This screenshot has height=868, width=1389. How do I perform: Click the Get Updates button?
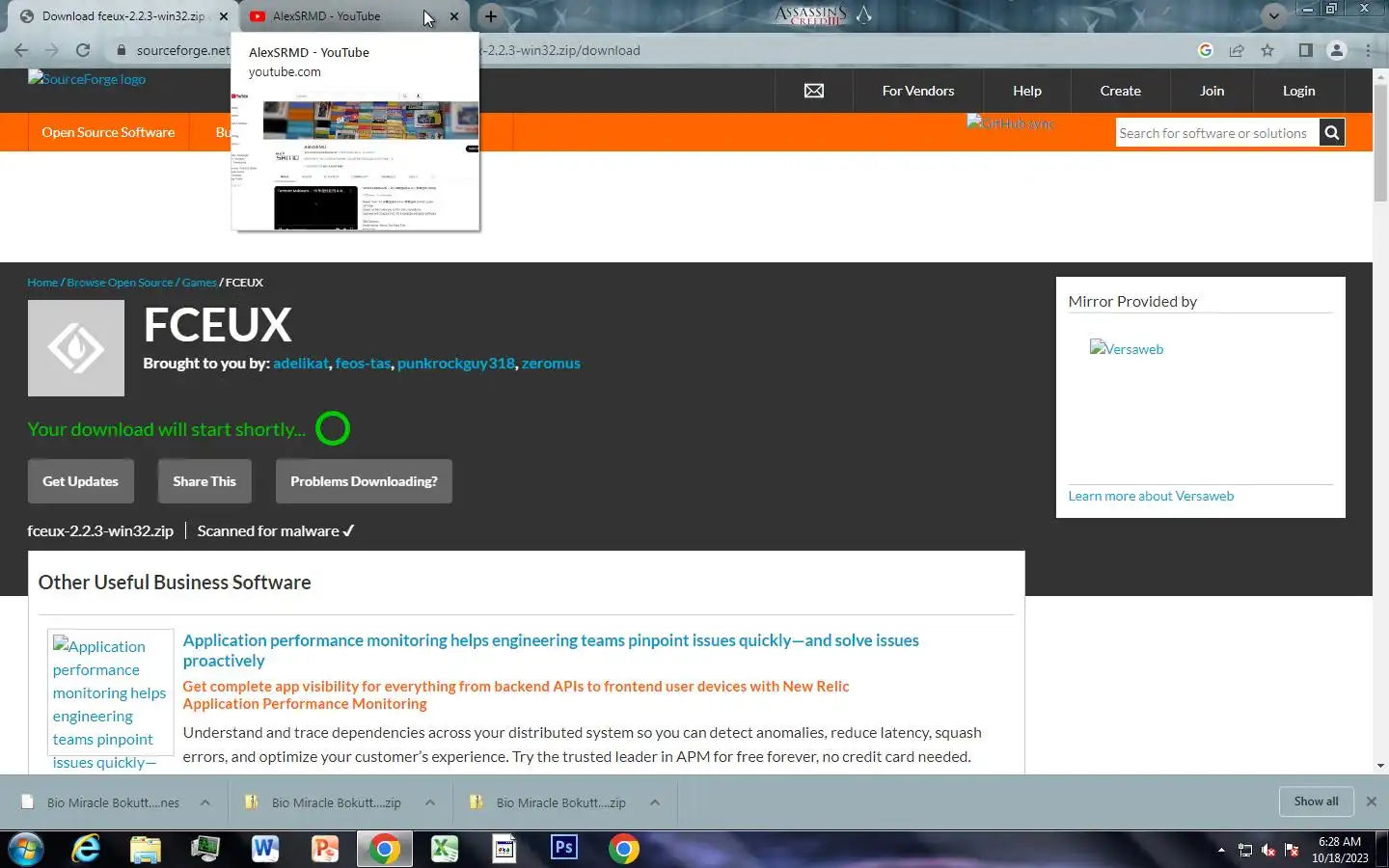[x=80, y=481]
